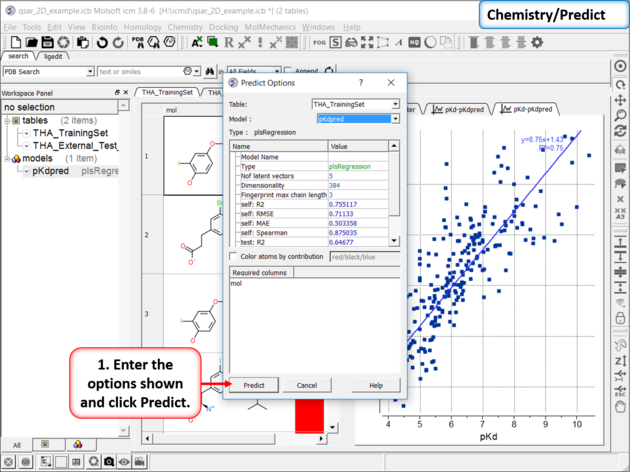Open the Model dropdown showing pKdpred
Screen dimensions: 630x472
tap(357, 118)
